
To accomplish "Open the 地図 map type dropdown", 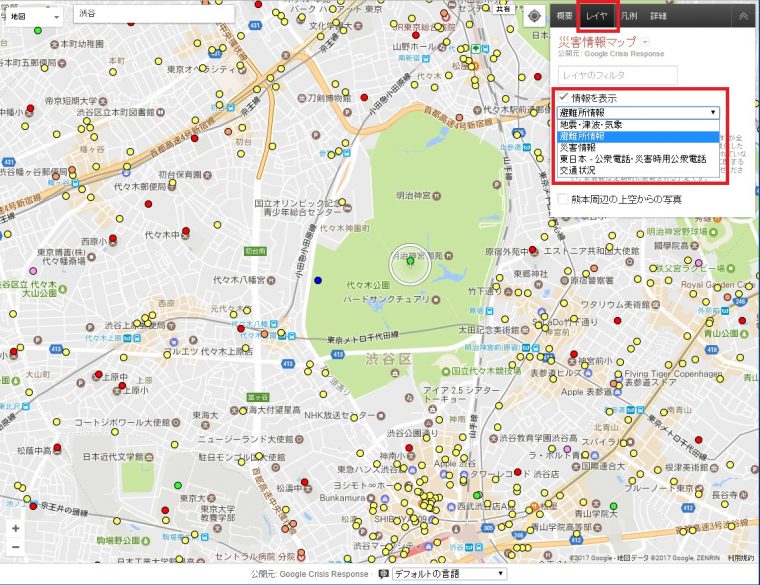I will click(x=33, y=17).
